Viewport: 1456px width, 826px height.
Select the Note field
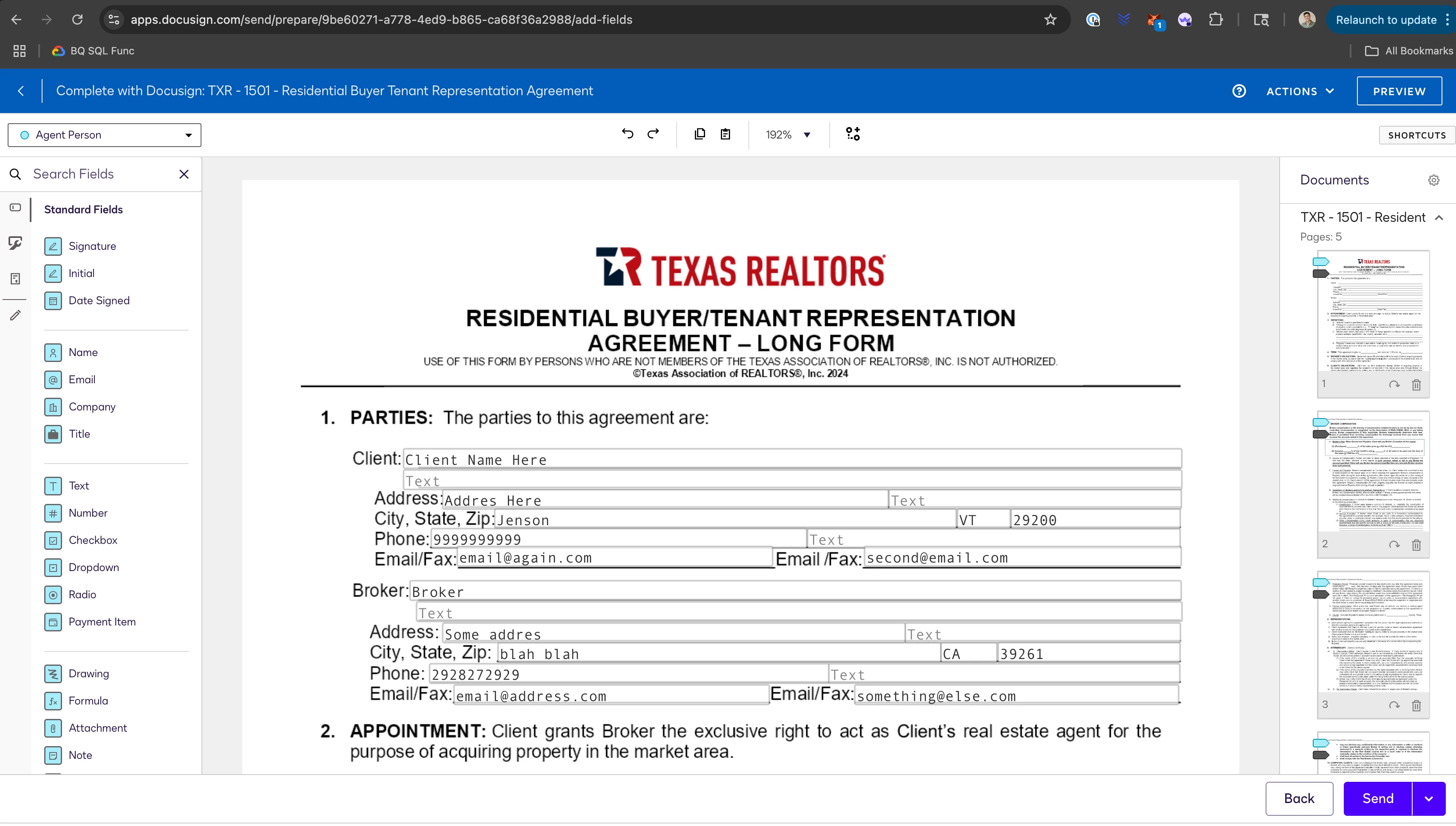[69, 755]
